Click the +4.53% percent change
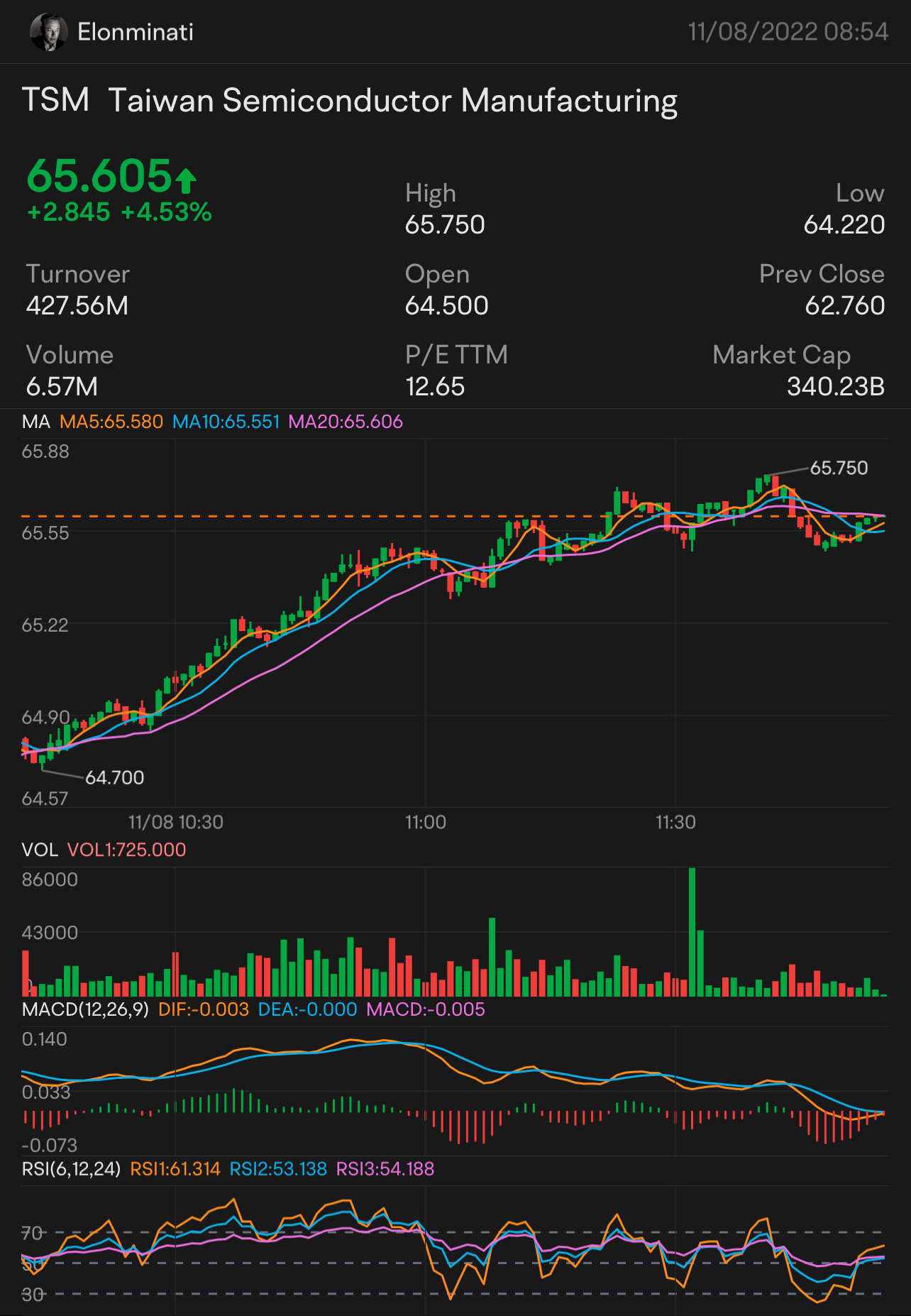911x1316 pixels. point(166,212)
